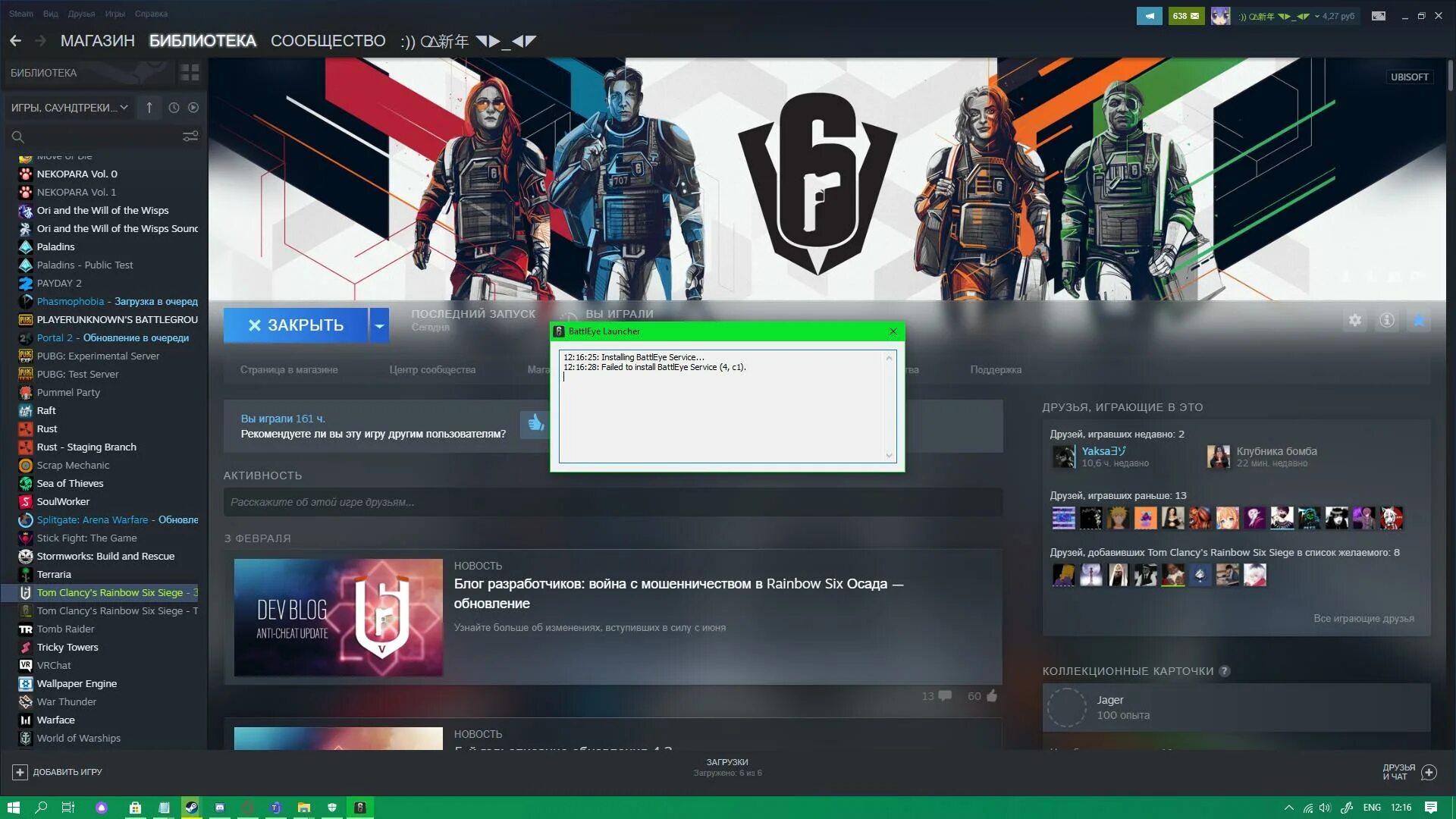The width and height of the screenshot is (1456, 819).
Task: Open the Игры menu in menu bar
Action: pos(115,14)
